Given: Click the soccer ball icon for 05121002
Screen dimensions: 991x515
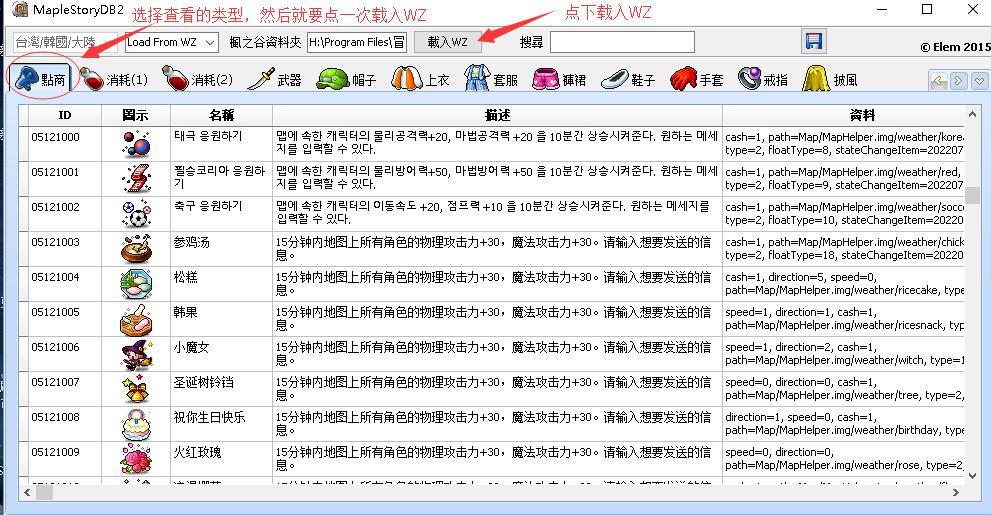Looking at the screenshot, I should (136, 214).
